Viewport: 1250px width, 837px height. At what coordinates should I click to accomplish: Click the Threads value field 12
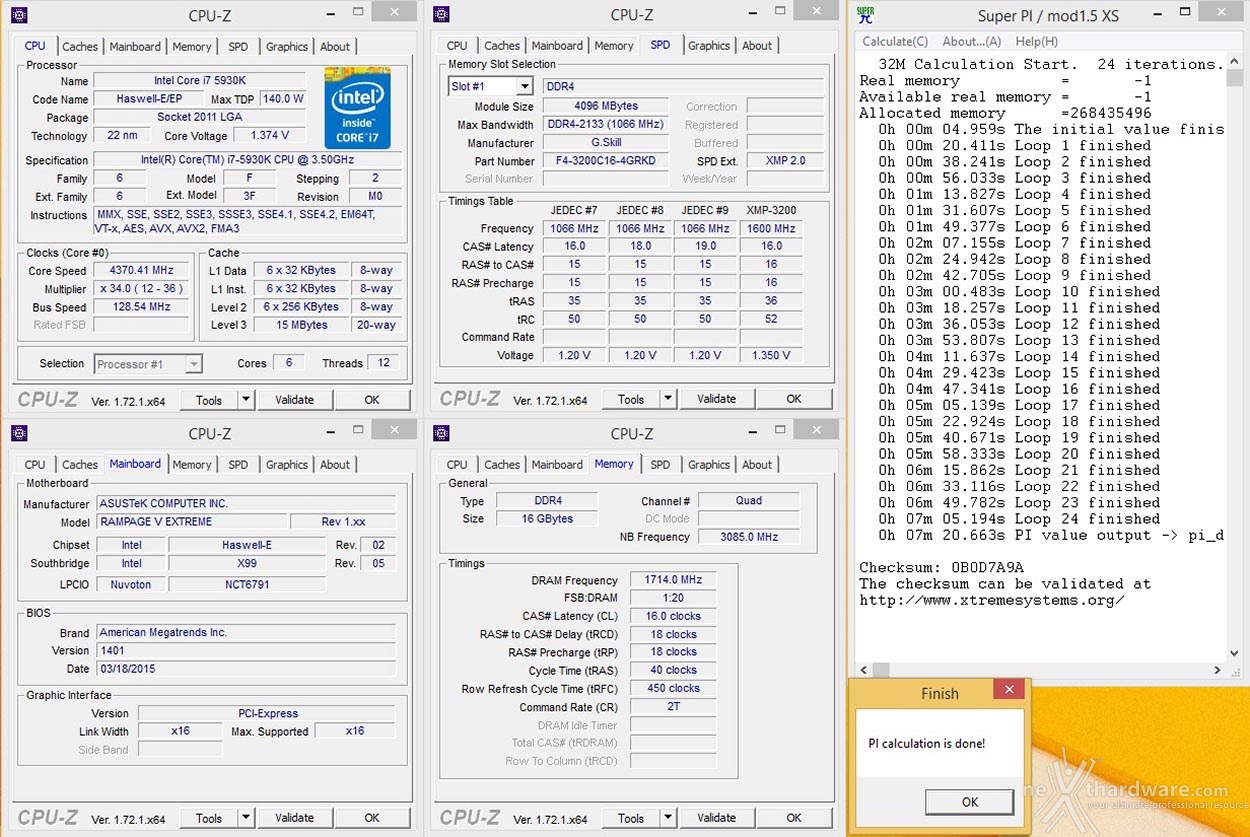coord(384,363)
